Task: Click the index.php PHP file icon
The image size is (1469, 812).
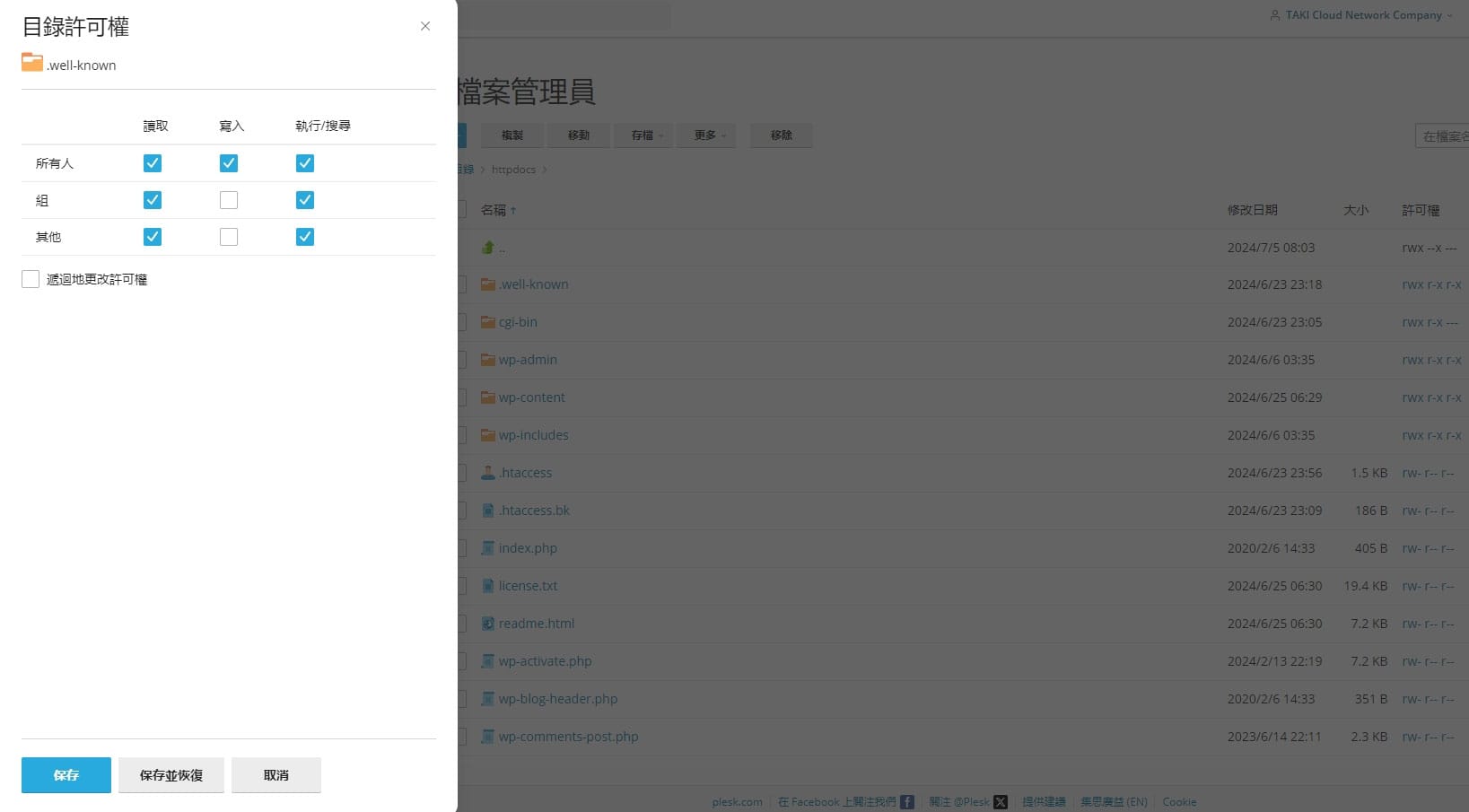Action: [x=487, y=547]
